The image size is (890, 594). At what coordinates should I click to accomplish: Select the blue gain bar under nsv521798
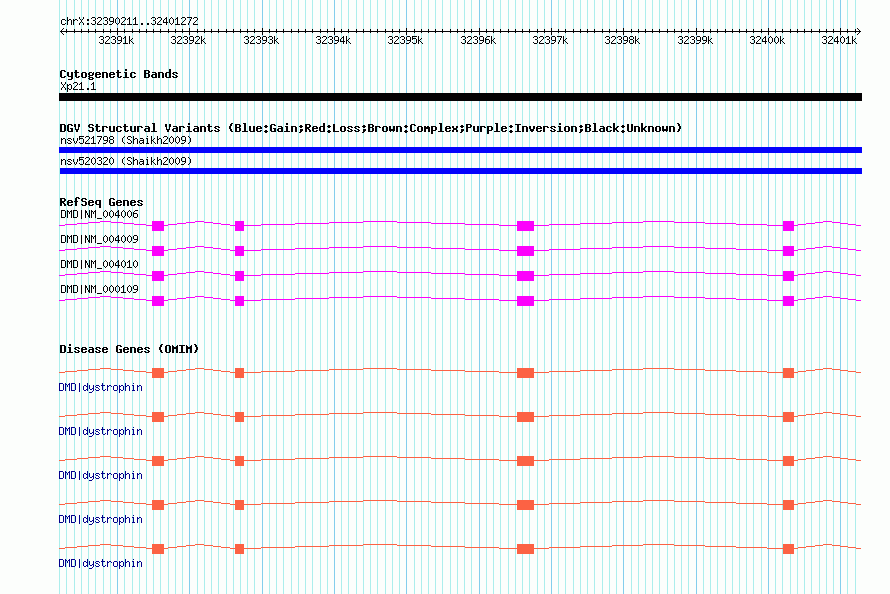(x=460, y=150)
